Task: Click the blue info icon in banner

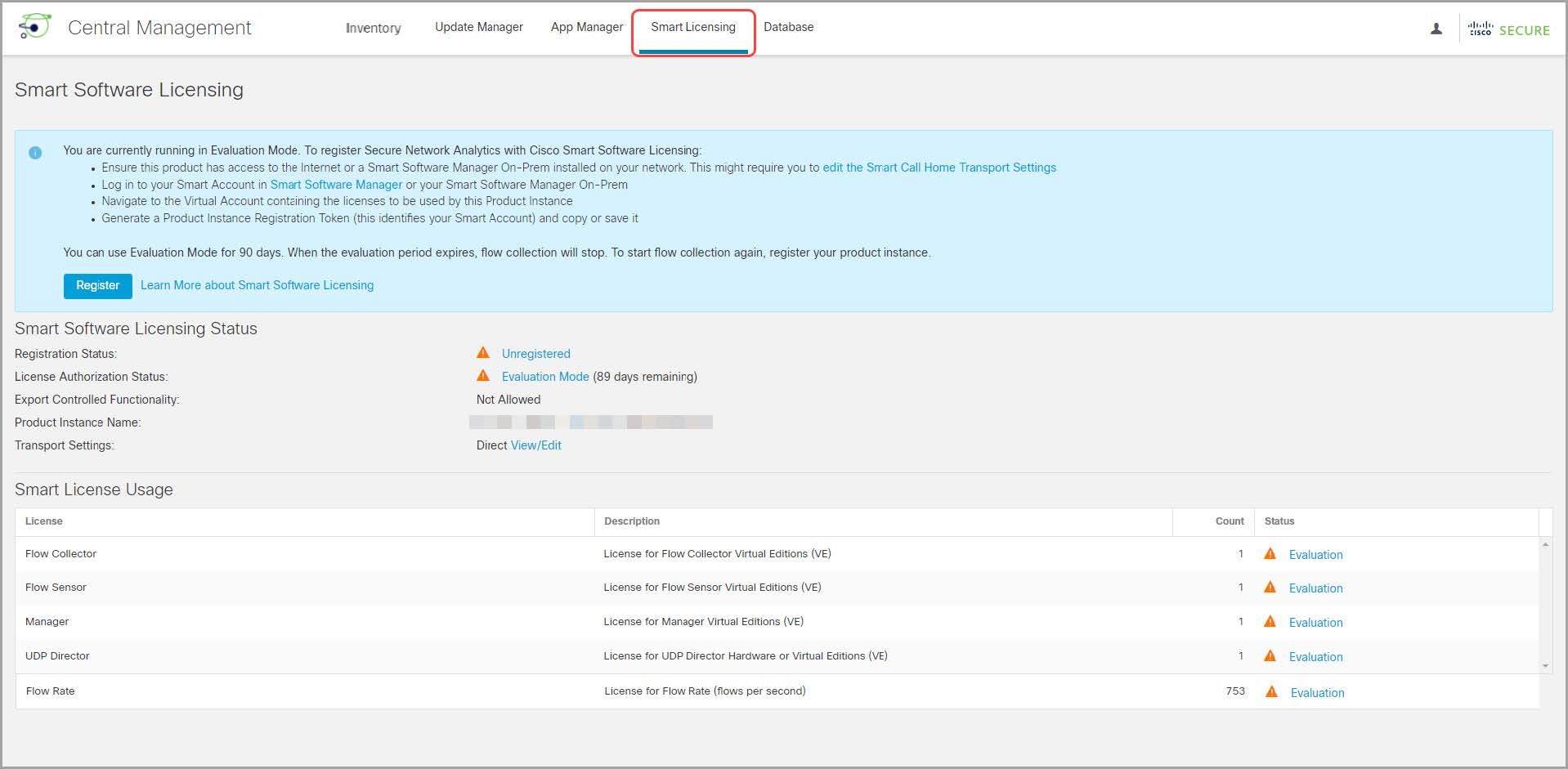Action: (35, 153)
